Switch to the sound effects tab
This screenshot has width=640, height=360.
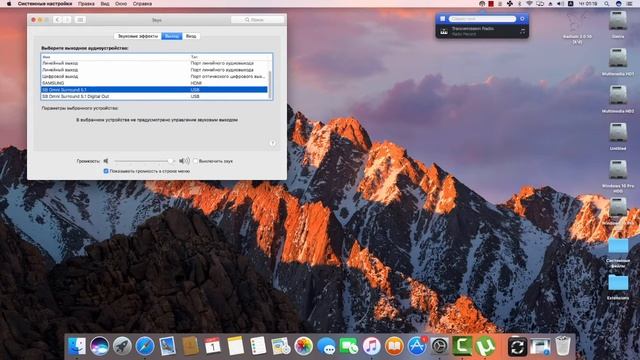[x=138, y=36]
